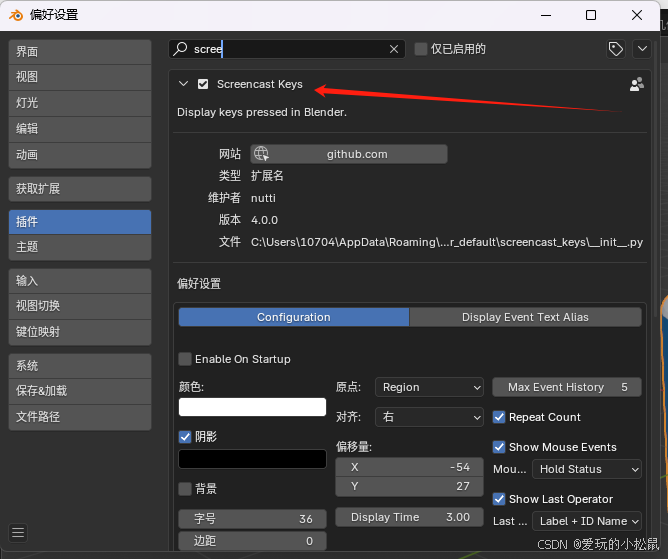Disable the Screencast Keys add-on checkbox
Viewport: 668px width, 559px height.
pyautogui.click(x=203, y=84)
